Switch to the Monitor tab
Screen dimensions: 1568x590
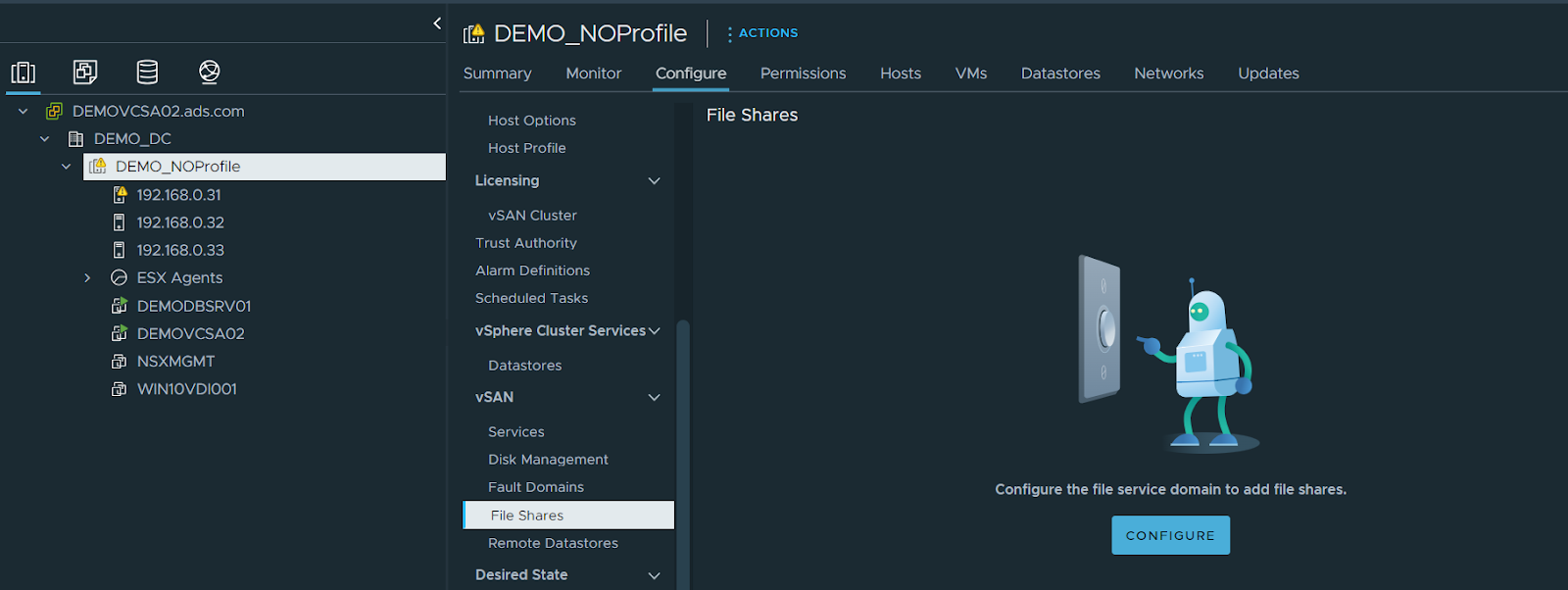pyautogui.click(x=593, y=73)
